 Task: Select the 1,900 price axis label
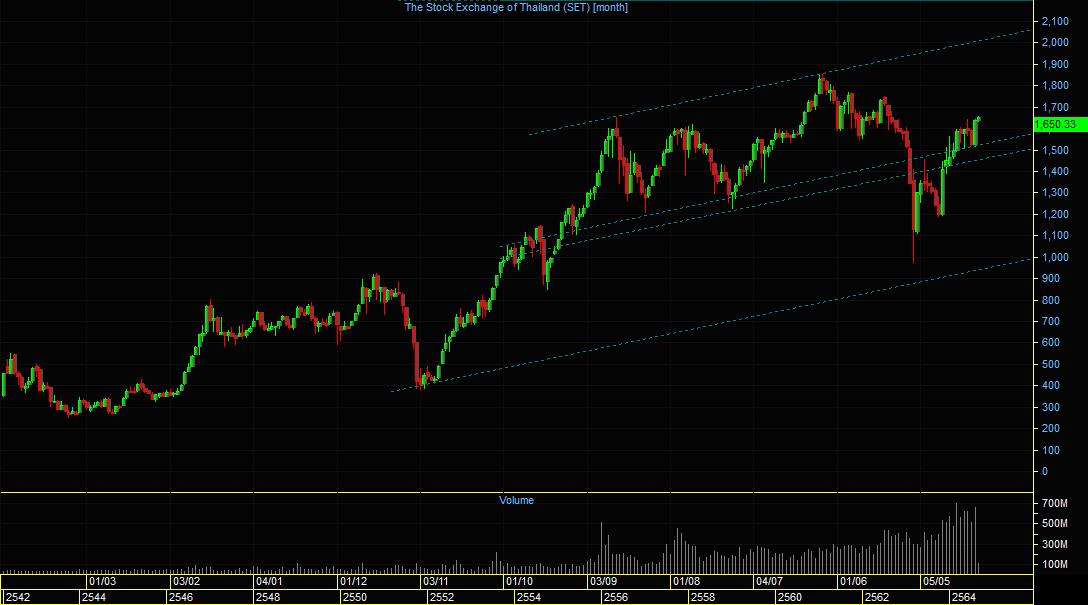point(1055,65)
